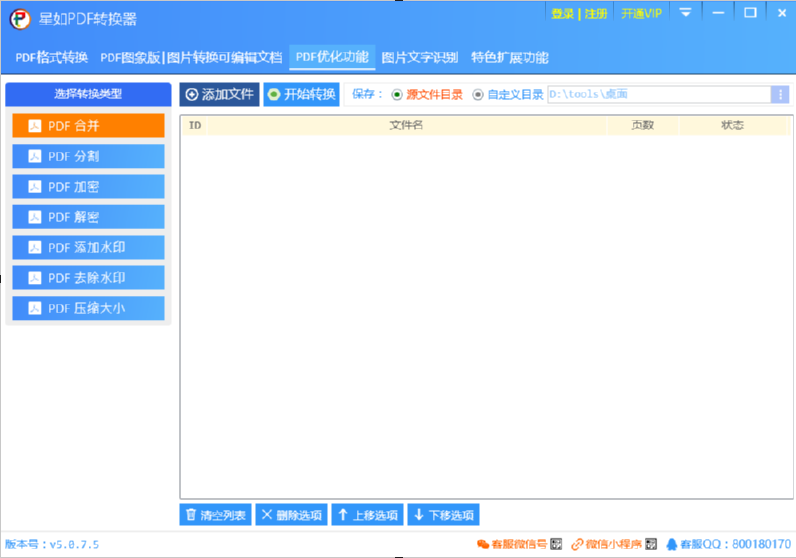Open the output folder browse button

tap(780, 95)
